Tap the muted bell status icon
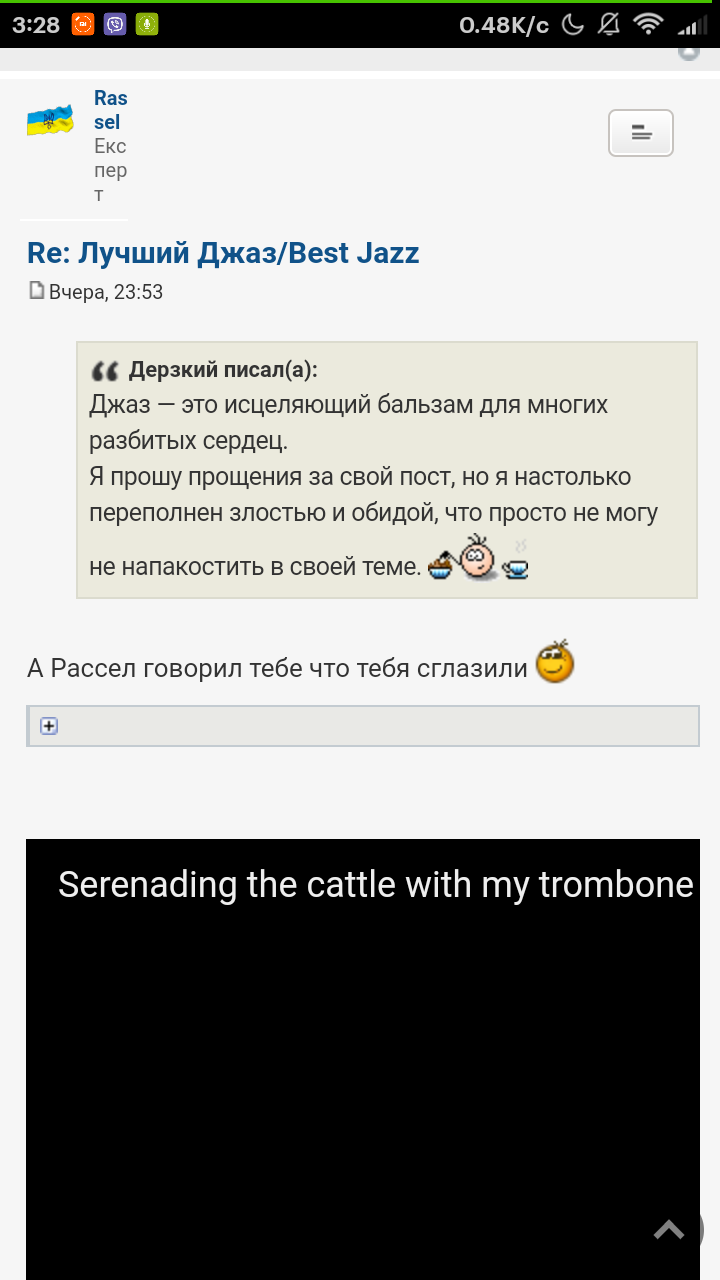Image resolution: width=720 pixels, height=1280 pixels. click(x=609, y=25)
